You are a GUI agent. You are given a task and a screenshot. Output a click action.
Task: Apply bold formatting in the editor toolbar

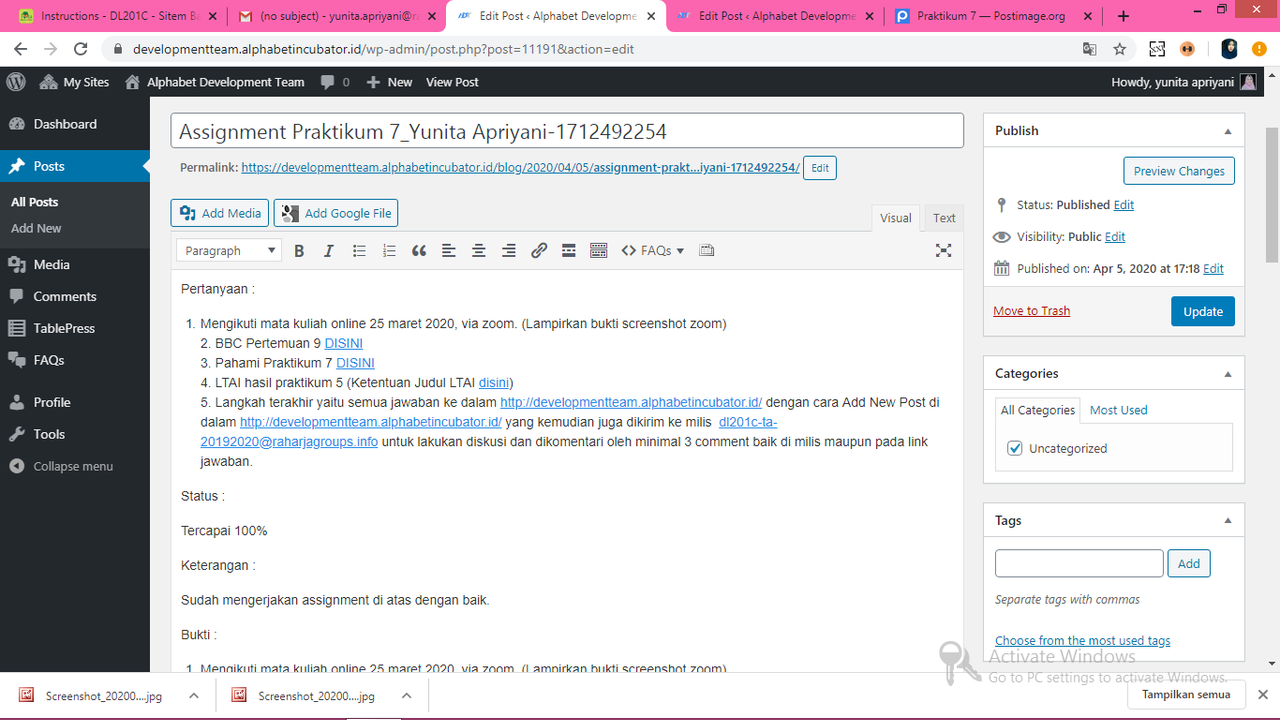click(x=299, y=251)
